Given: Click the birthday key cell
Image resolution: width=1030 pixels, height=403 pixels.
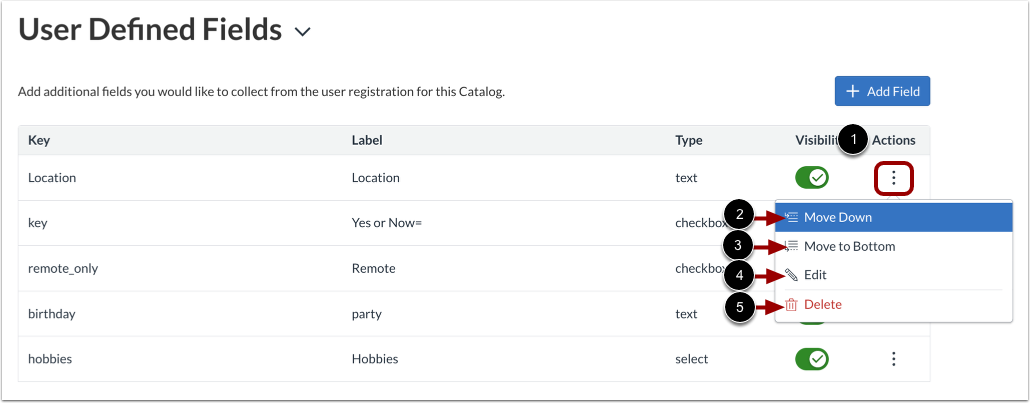Looking at the screenshot, I should click(52, 313).
